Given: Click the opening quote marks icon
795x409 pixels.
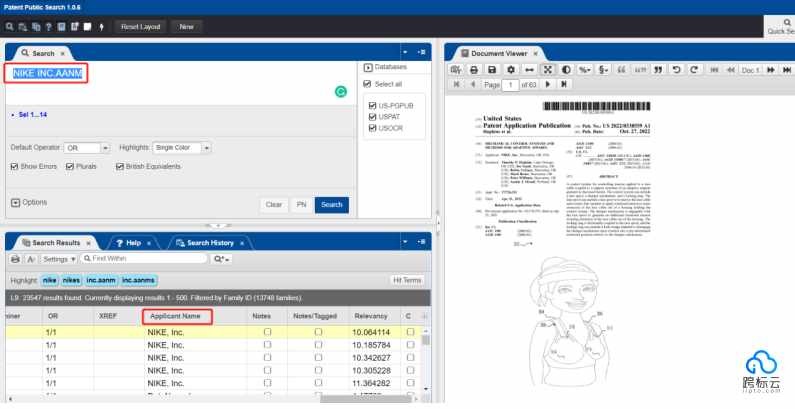Looking at the screenshot, I should point(621,70).
